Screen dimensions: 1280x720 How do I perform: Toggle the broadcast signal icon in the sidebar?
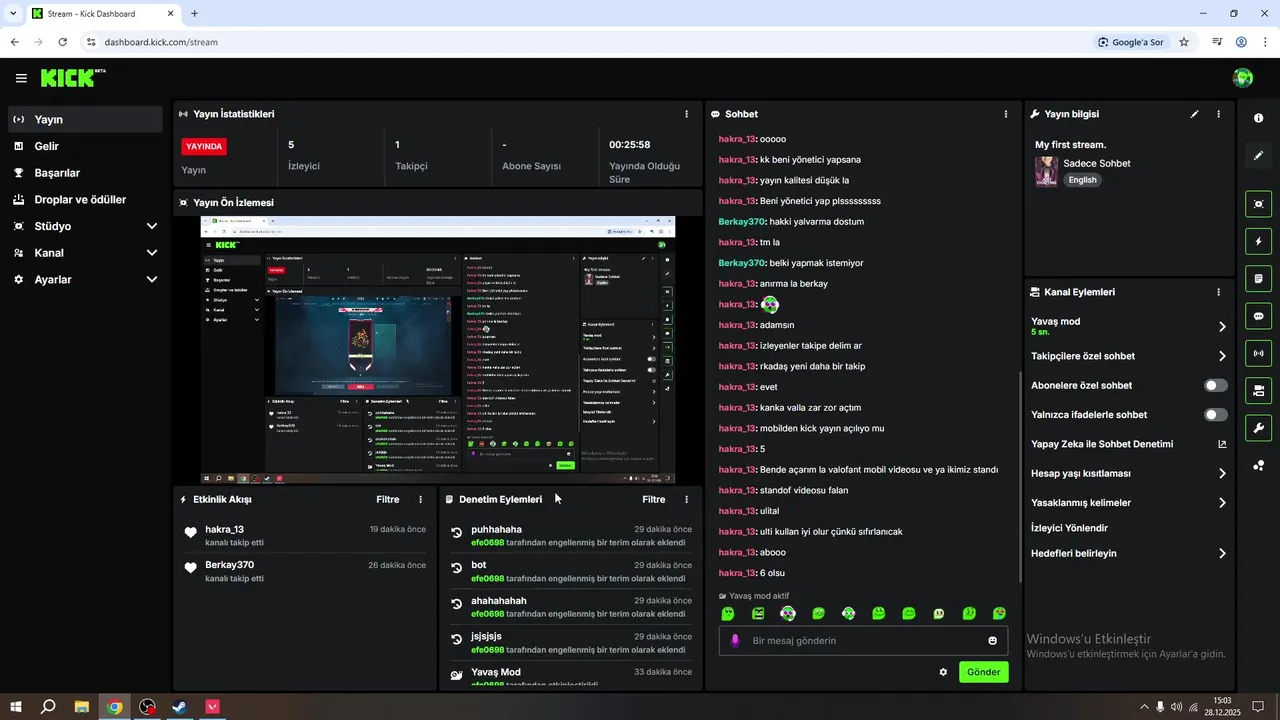point(1258,353)
